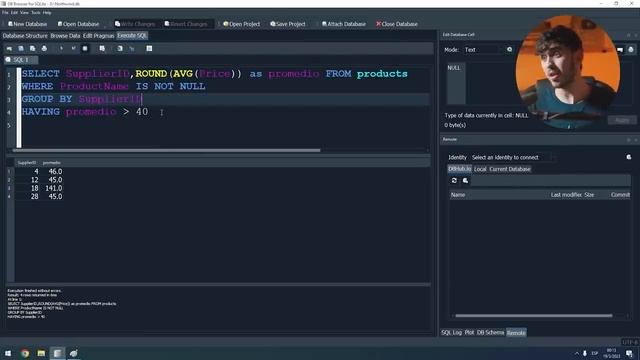This screenshot has width=640, height=360.
Task: Click SQL editor horizontal scrollbar
Action: click(x=167, y=150)
